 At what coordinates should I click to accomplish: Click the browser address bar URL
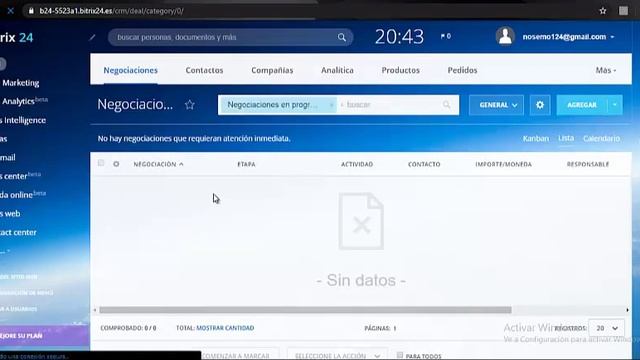(111, 11)
